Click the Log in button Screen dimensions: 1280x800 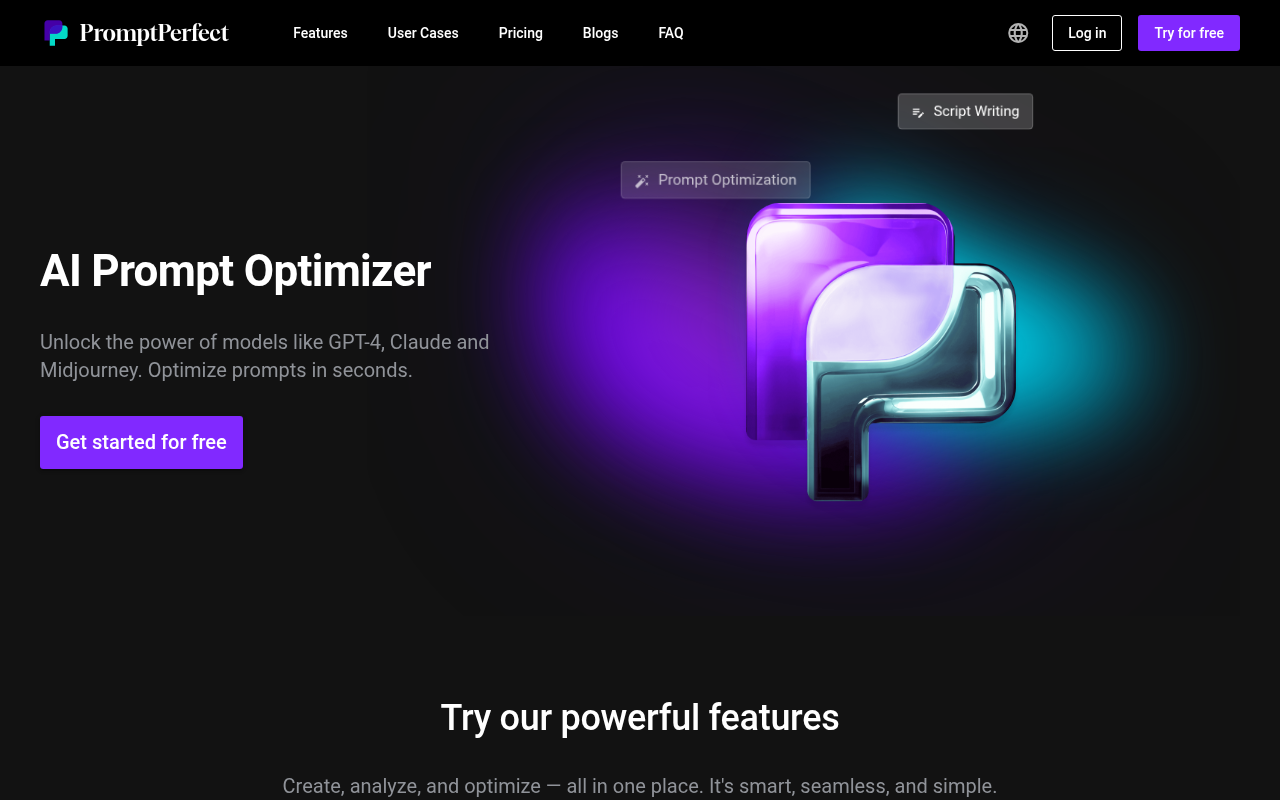pyautogui.click(x=1086, y=33)
